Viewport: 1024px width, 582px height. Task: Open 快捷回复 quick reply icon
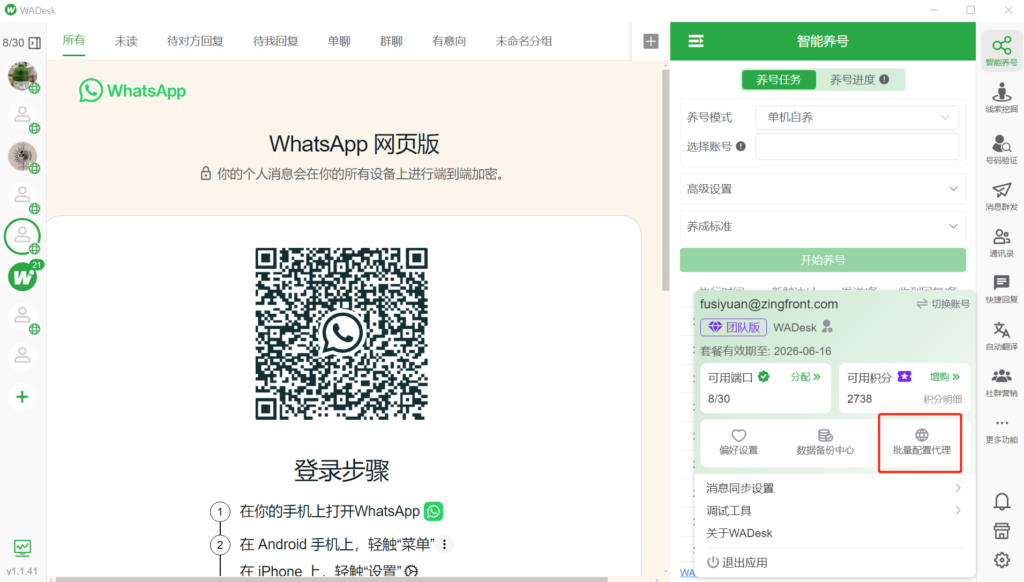tap(1001, 288)
